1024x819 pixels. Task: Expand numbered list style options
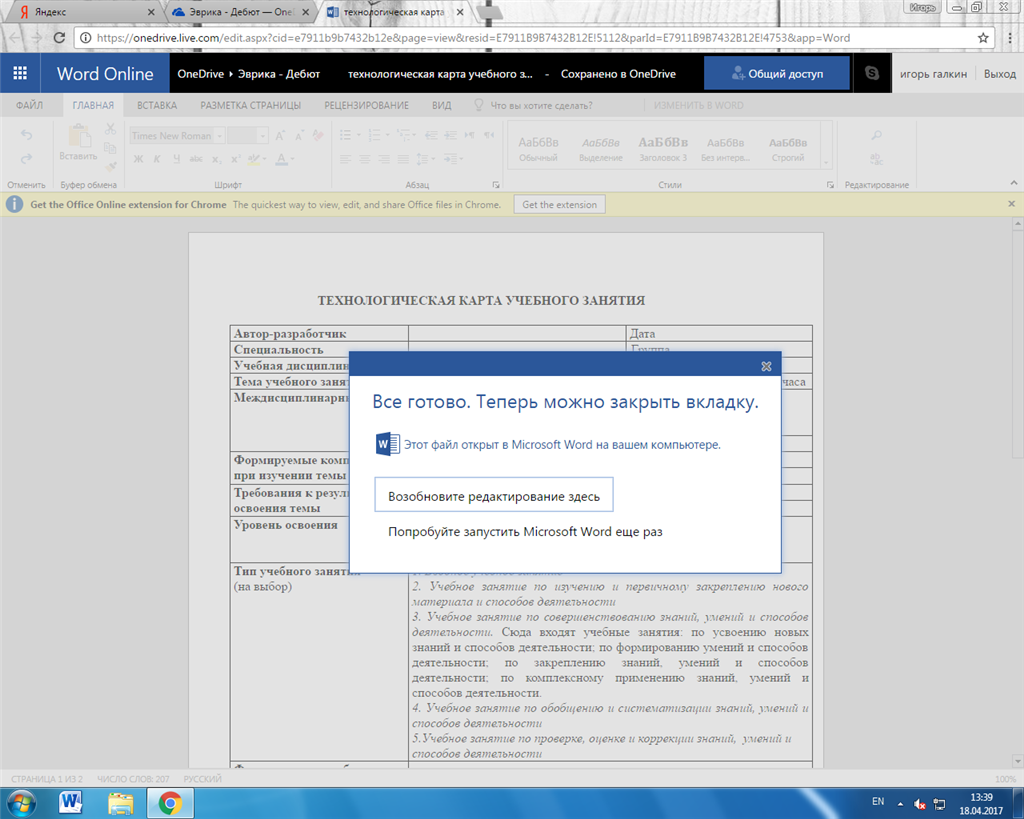[x=387, y=135]
